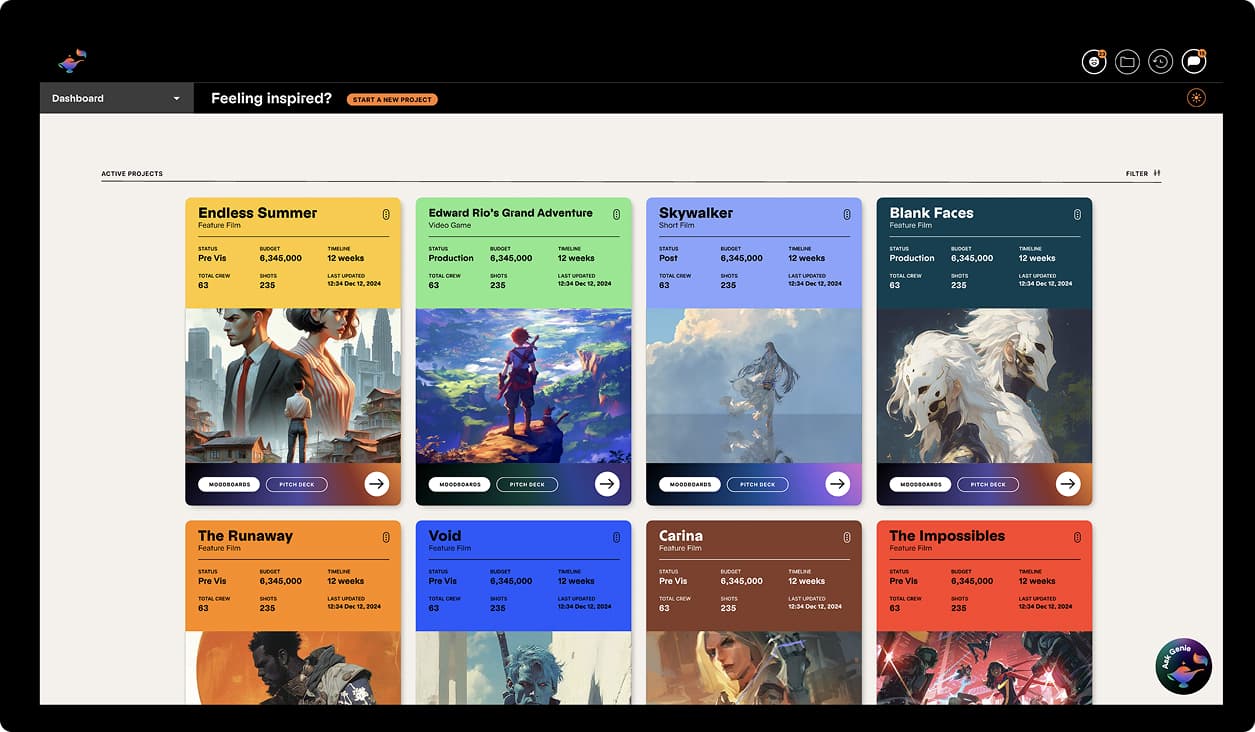Click The Runaway artwork thumbnail

293,668
